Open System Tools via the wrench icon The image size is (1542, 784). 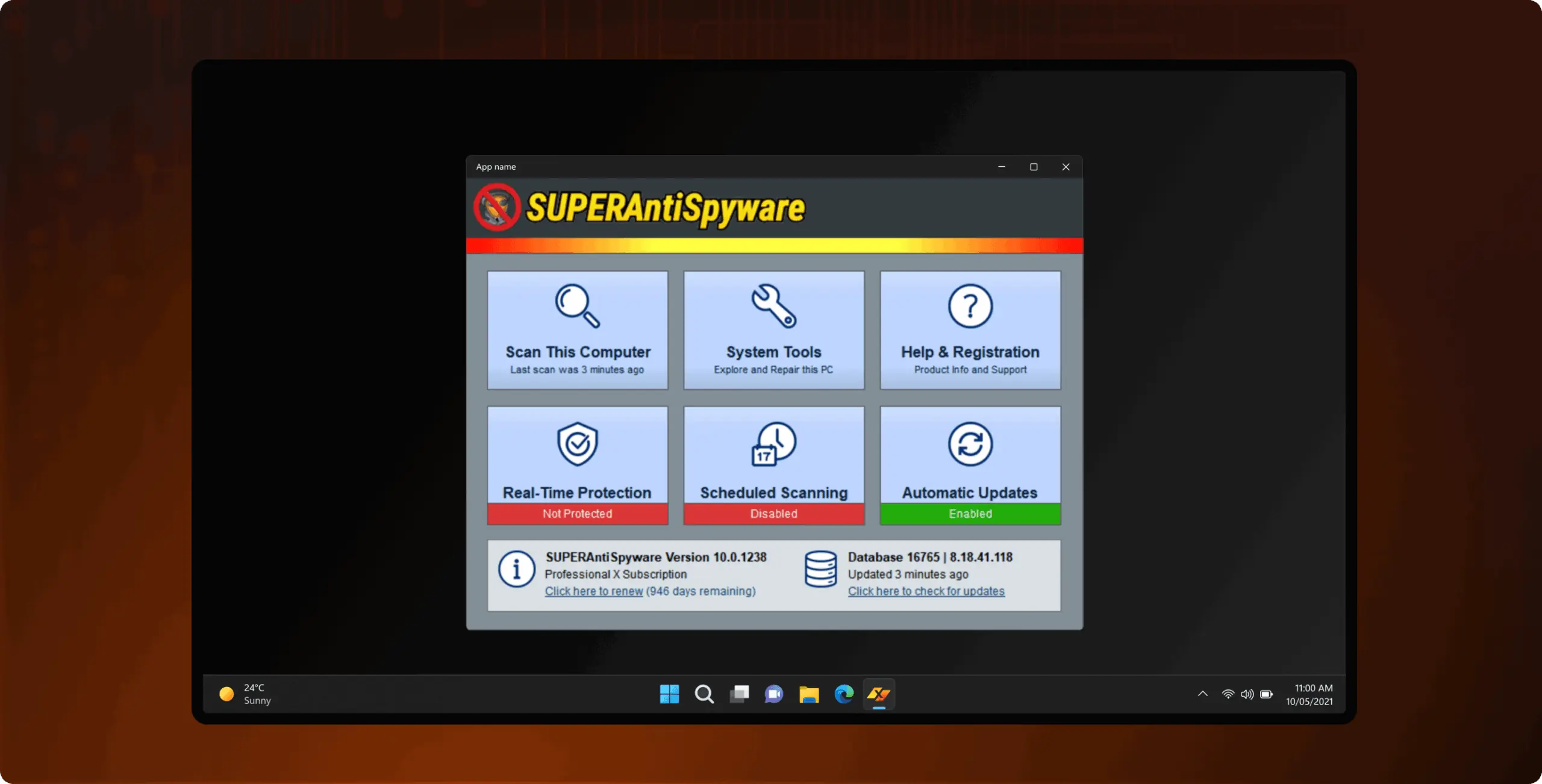774,306
